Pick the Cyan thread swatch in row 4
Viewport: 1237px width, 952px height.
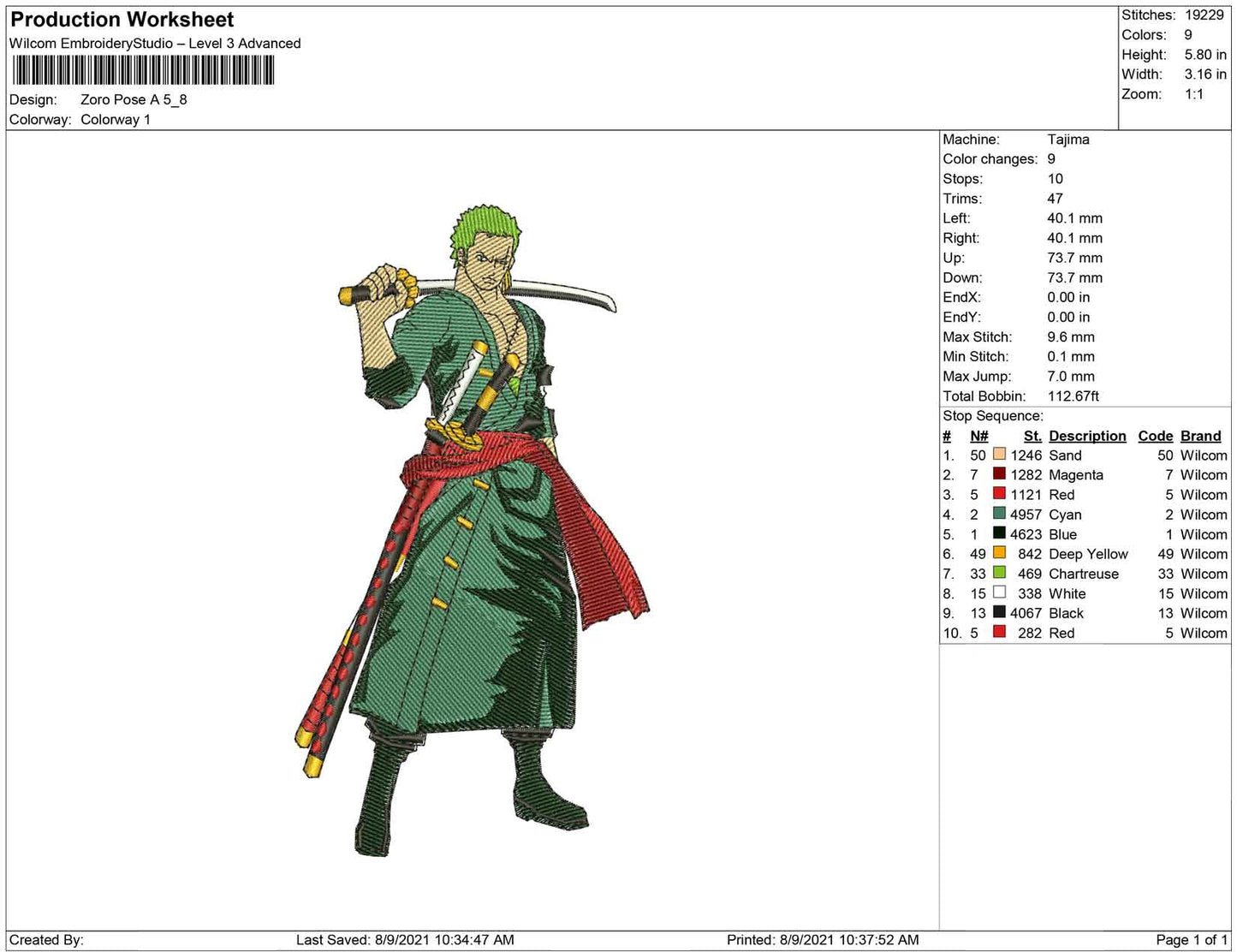(x=999, y=514)
